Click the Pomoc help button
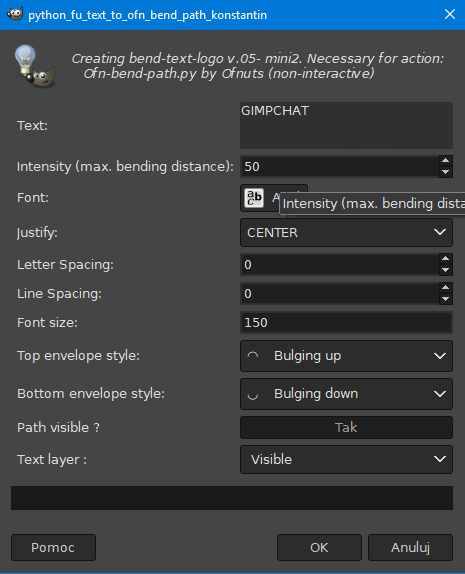Viewport: 465px width, 574px height. point(53,547)
